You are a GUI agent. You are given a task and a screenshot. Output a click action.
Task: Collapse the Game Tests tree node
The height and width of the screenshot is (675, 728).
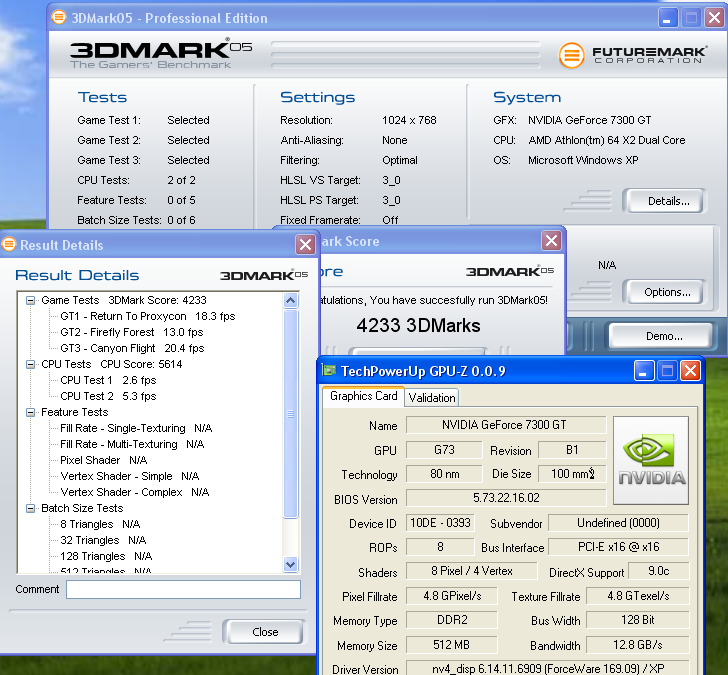31,300
